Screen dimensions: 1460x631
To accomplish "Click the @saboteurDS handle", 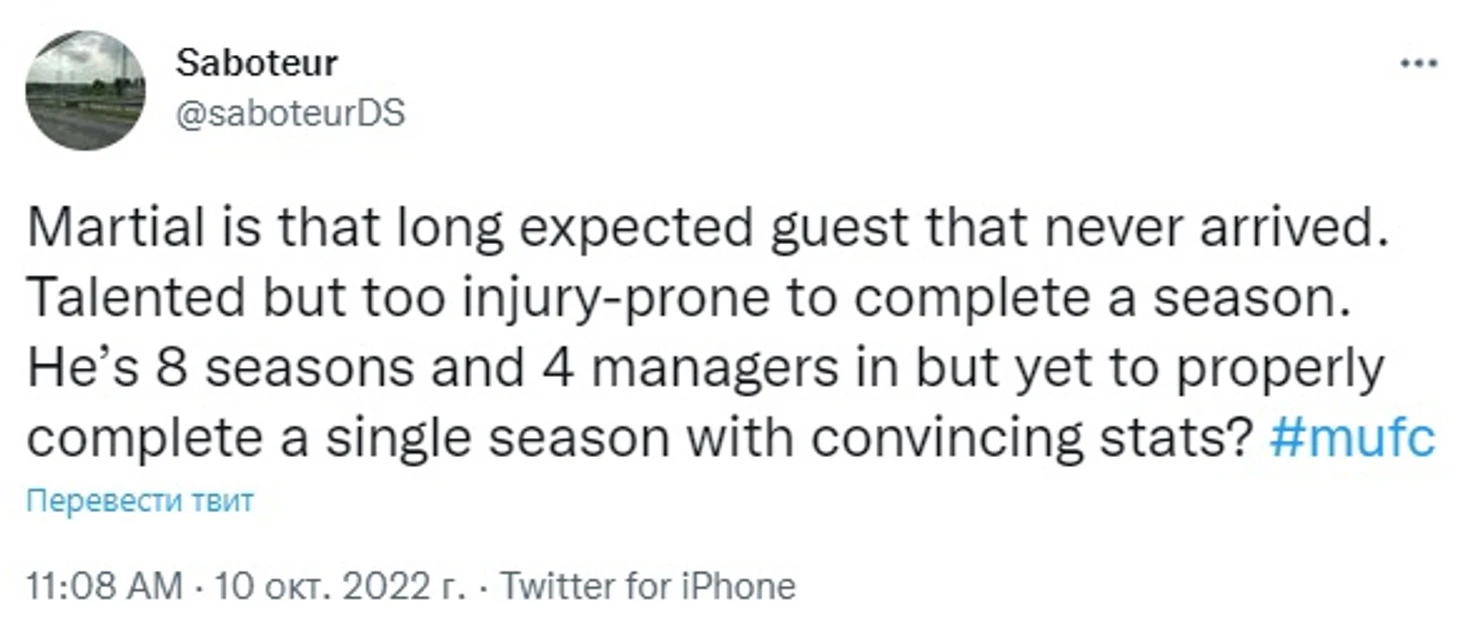I will 290,113.
